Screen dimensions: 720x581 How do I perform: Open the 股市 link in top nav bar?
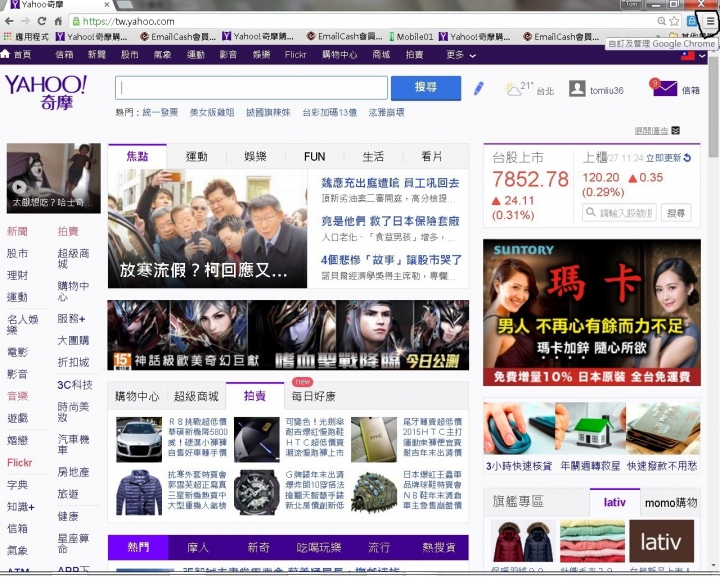coord(129,55)
